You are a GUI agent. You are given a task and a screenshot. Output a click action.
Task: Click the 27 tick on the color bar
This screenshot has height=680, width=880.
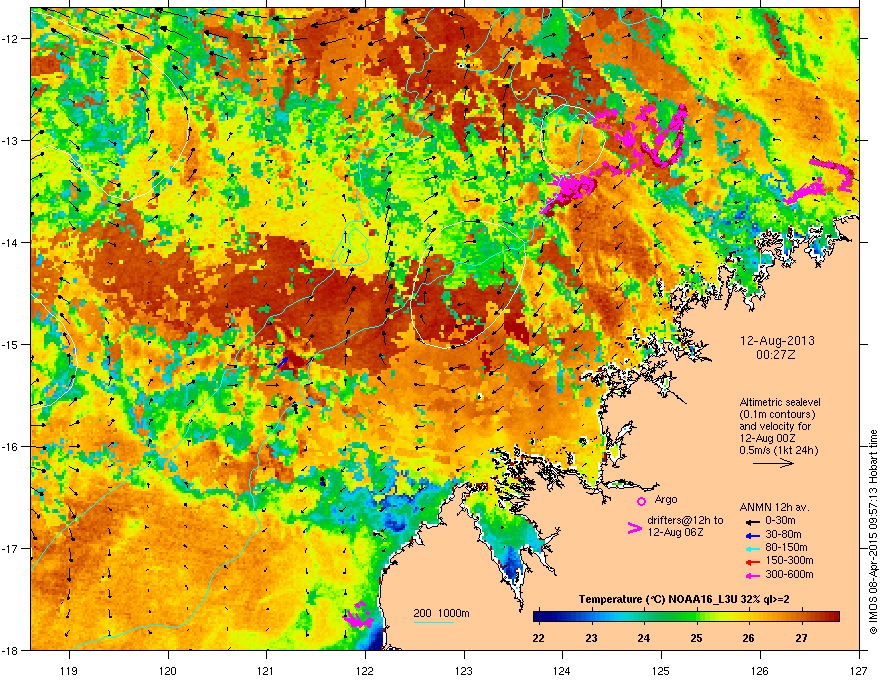(801, 638)
